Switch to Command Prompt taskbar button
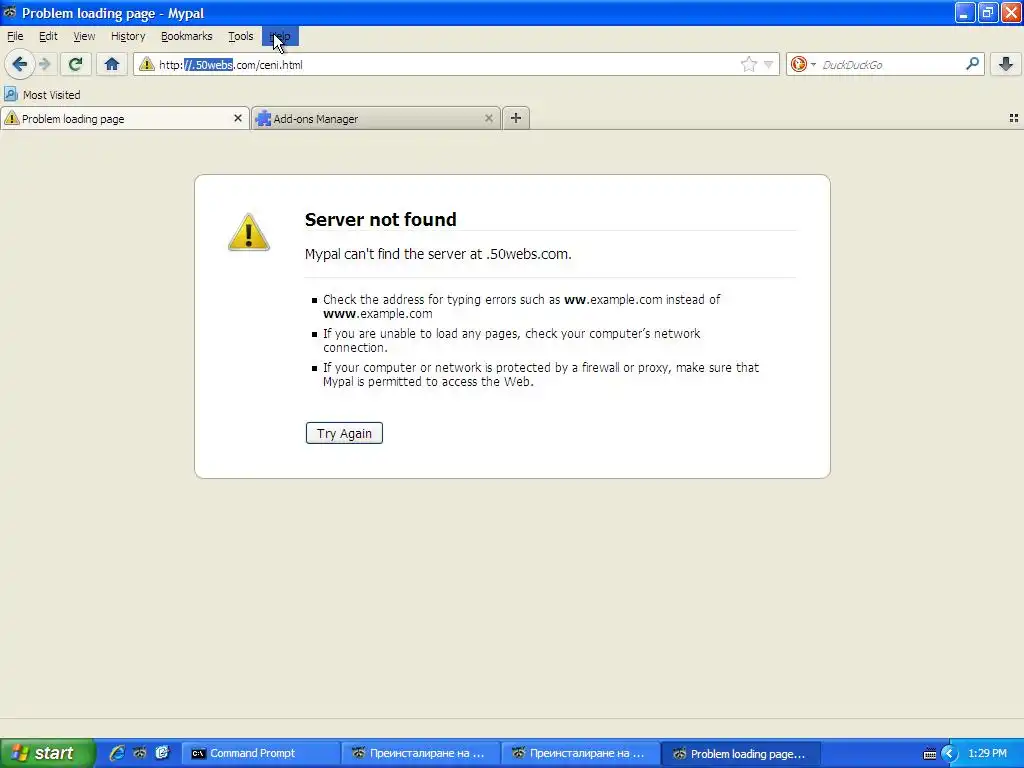The width and height of the screenshot is (1024, 768). [260, 754]
